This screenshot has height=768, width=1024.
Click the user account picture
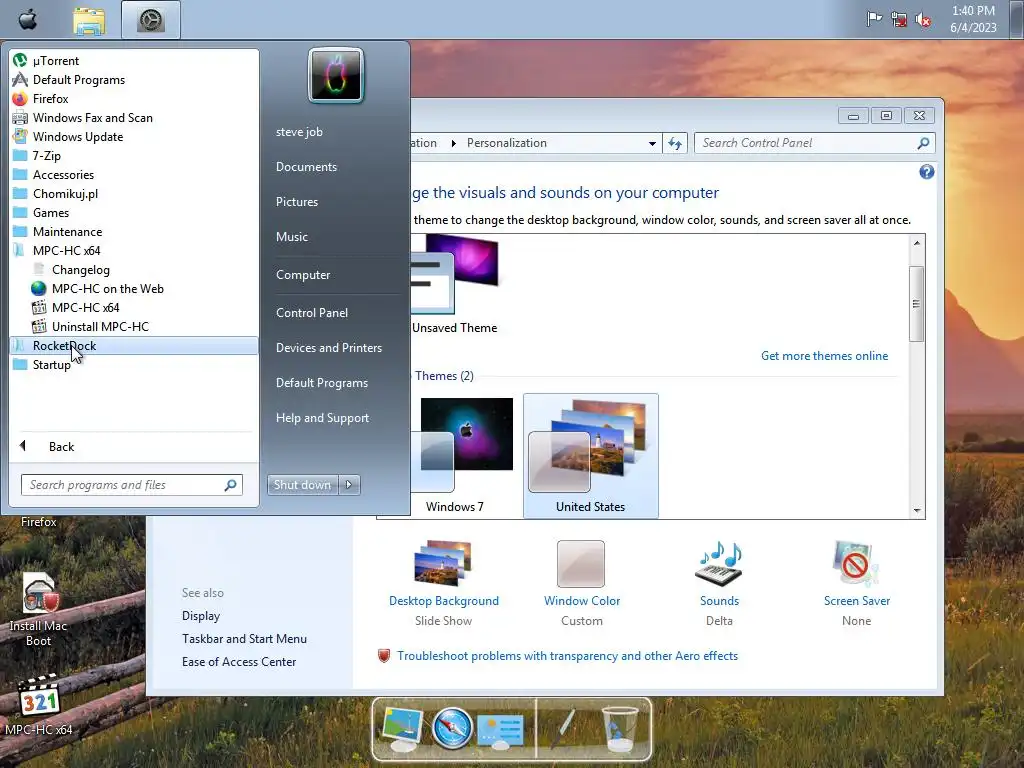[336, 75]
